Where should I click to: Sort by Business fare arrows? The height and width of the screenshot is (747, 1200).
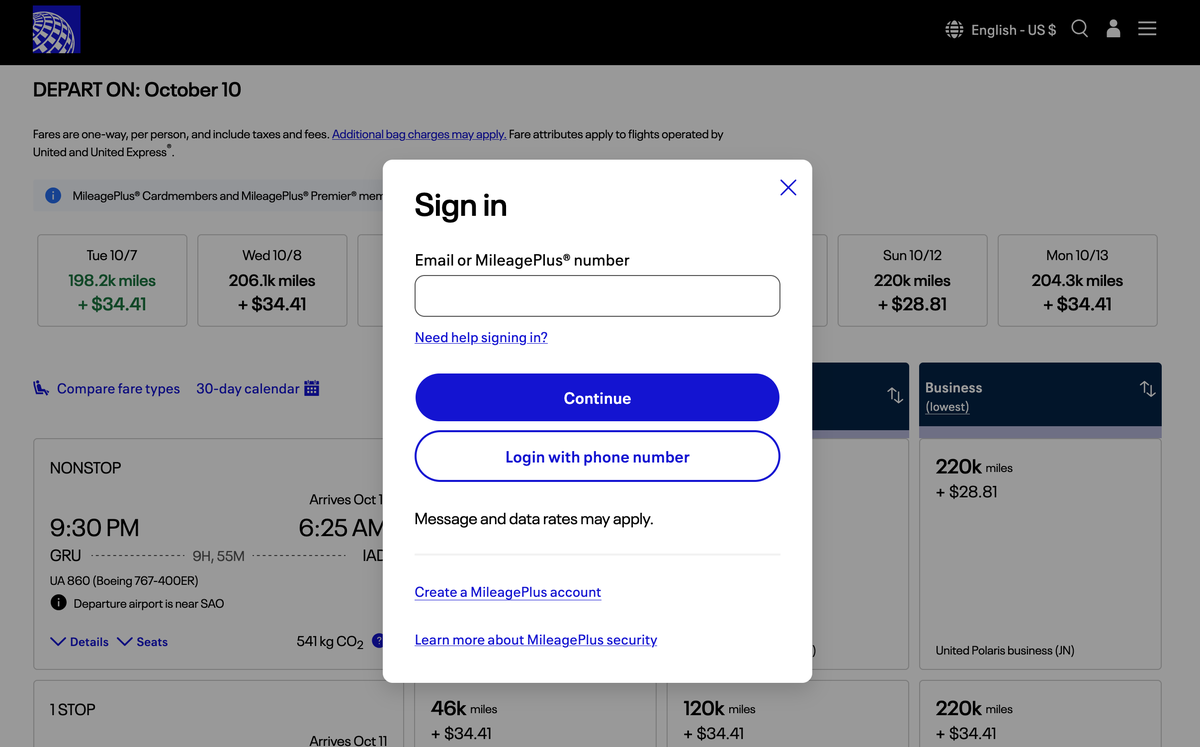pyautogui.click(x=1147, y=388)
